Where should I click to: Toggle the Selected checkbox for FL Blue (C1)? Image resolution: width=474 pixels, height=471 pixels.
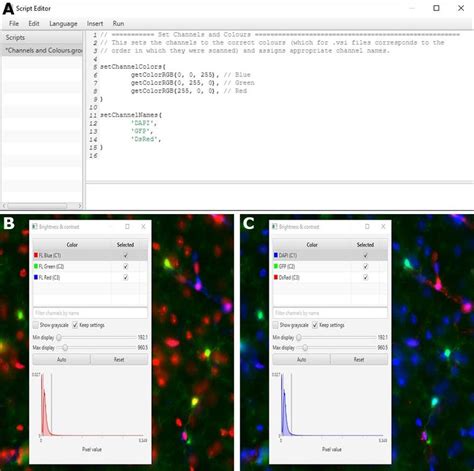pos(126,255)
